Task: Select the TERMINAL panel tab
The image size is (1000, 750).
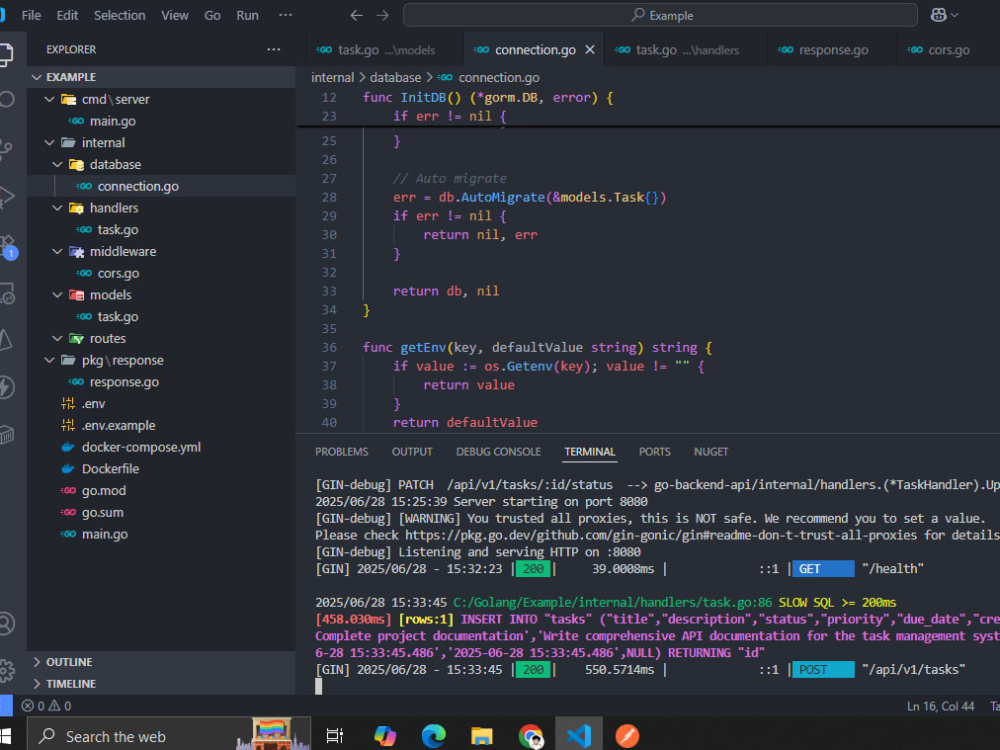Action: 589,452
